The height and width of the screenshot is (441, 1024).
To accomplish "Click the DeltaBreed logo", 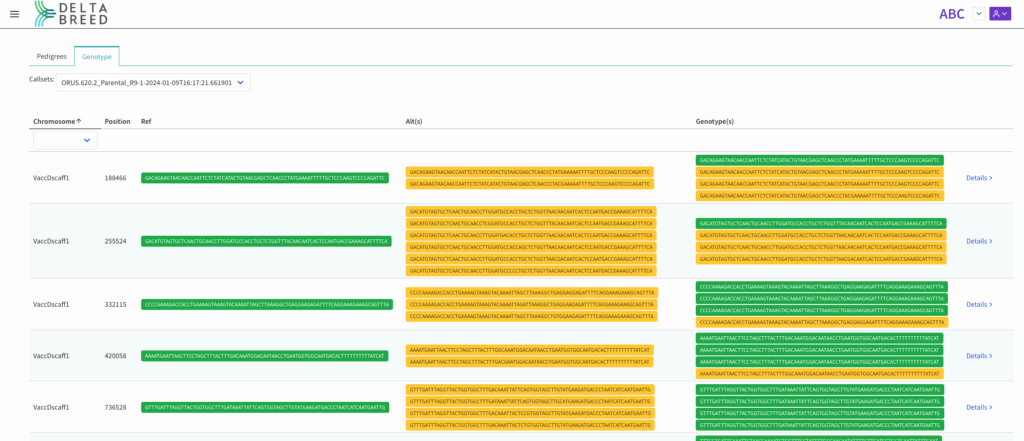I will coord(71,13).
